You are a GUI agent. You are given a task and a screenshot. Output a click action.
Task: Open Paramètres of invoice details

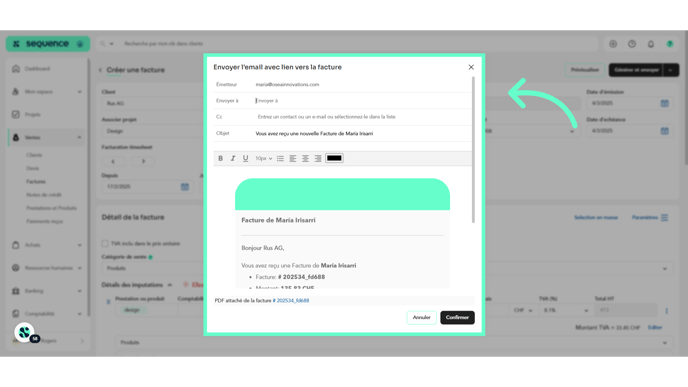tap(650, 218)
